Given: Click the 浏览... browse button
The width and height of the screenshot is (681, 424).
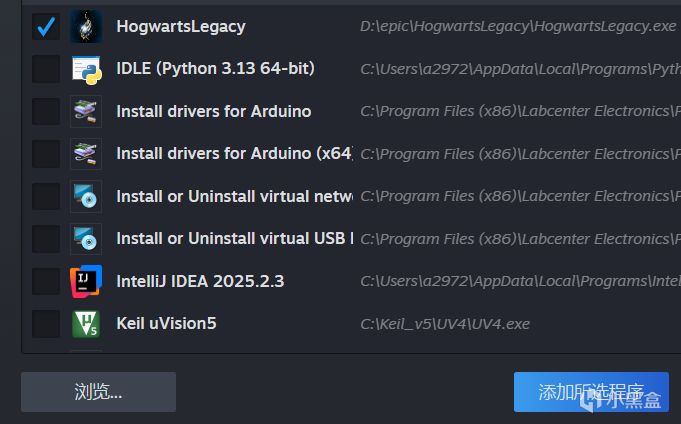Looking at the screenshot, I should (x=98, y=392).
